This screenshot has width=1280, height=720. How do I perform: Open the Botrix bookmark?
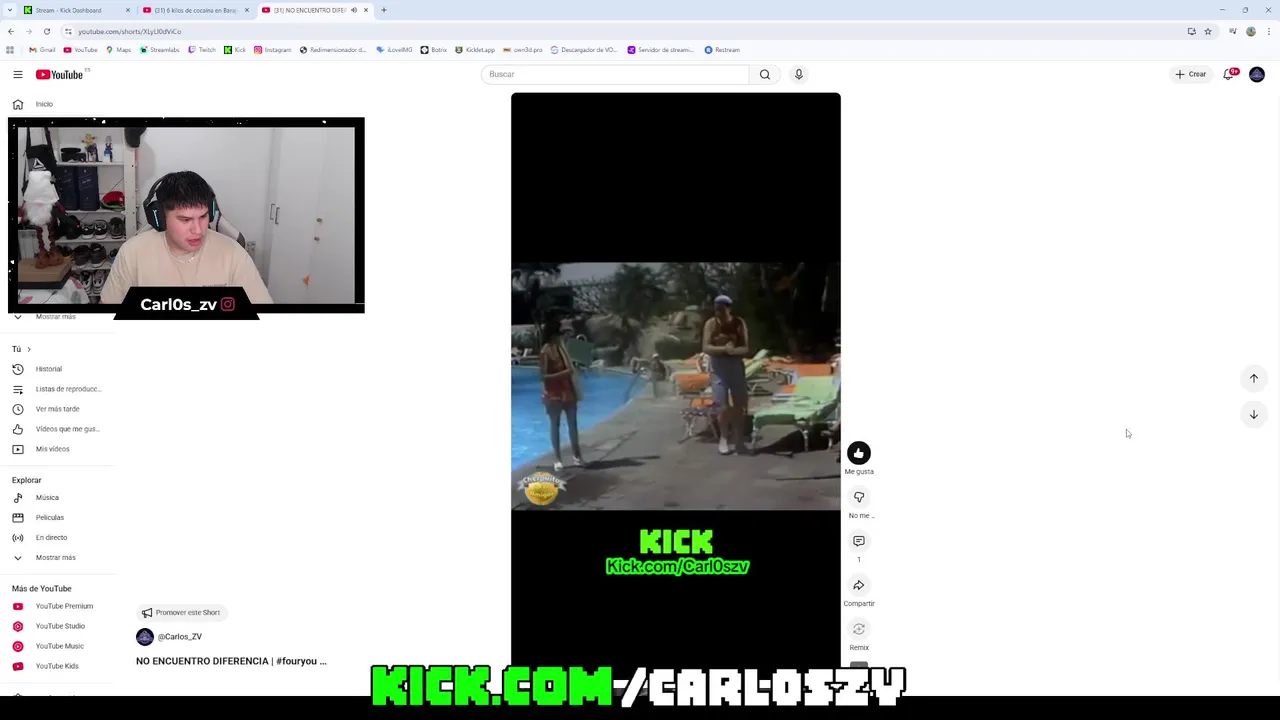(434, 50)
